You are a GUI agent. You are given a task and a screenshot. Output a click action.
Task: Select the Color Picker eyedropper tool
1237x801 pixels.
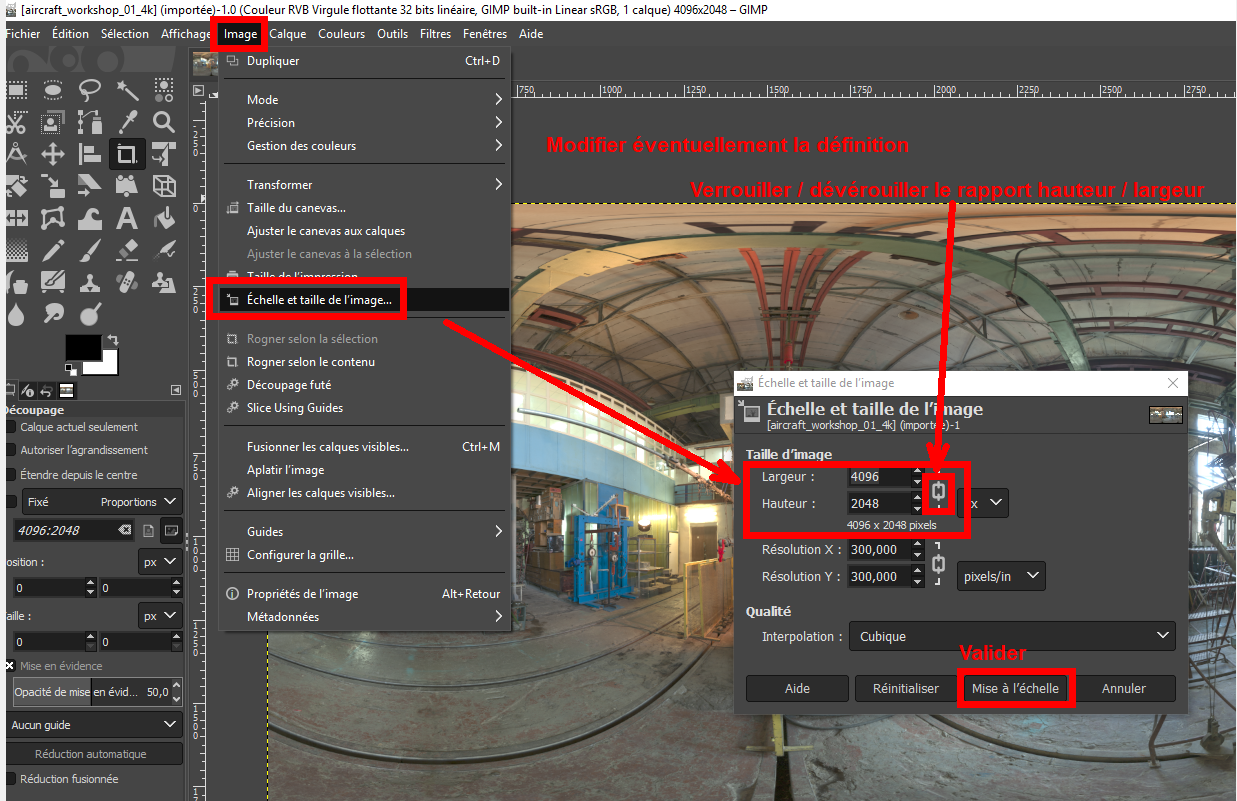point(126,122)
